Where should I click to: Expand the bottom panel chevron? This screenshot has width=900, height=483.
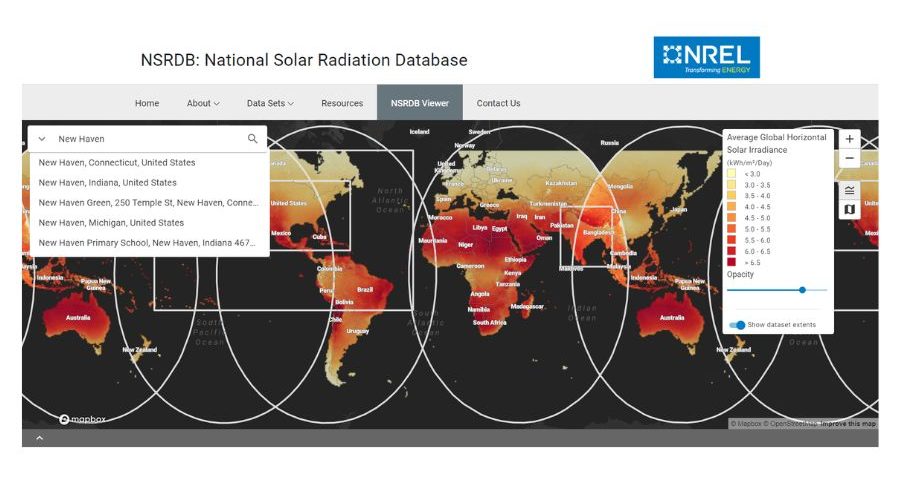tap(40, 438)
